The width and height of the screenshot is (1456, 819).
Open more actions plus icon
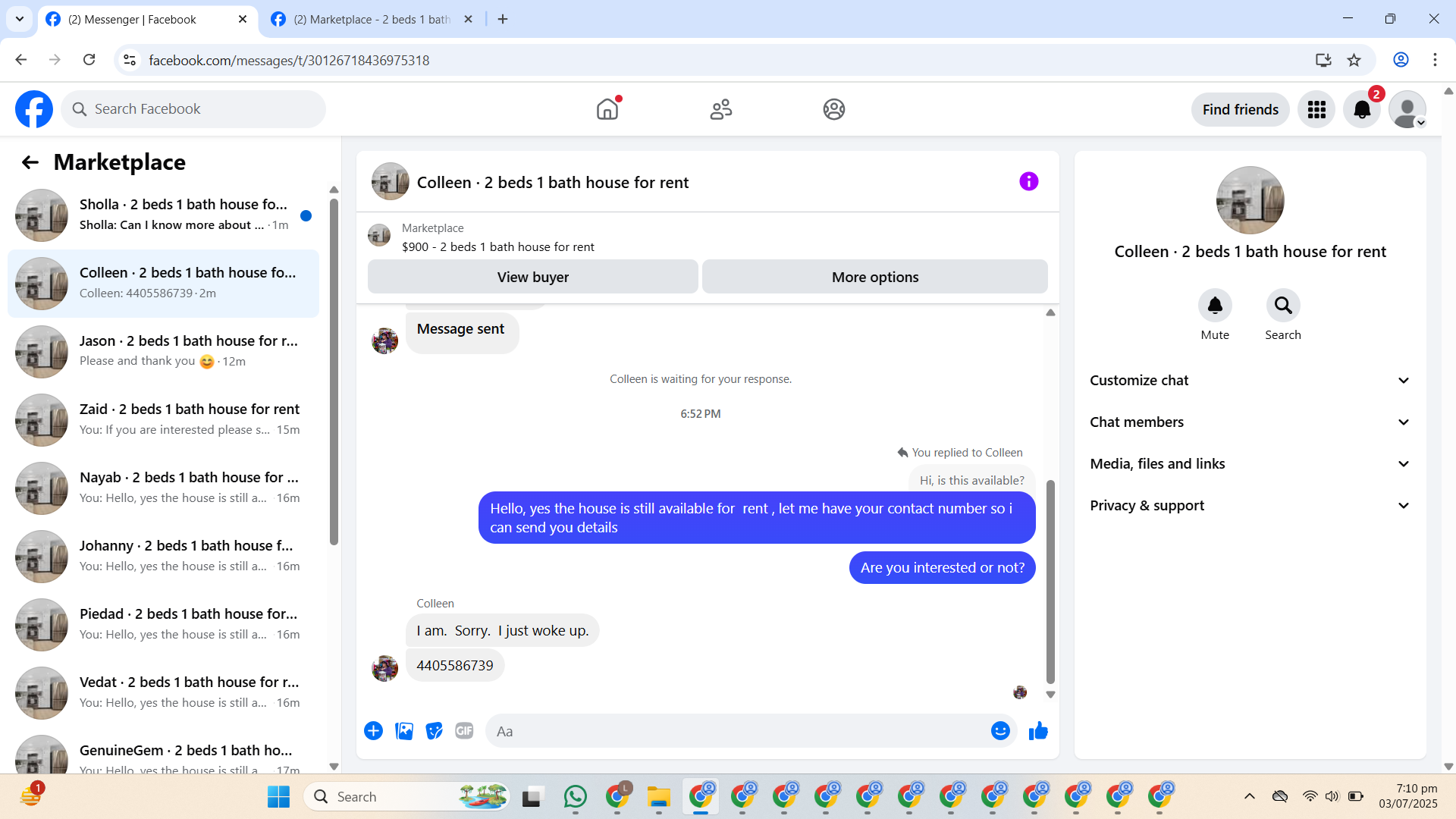point(373,731)
